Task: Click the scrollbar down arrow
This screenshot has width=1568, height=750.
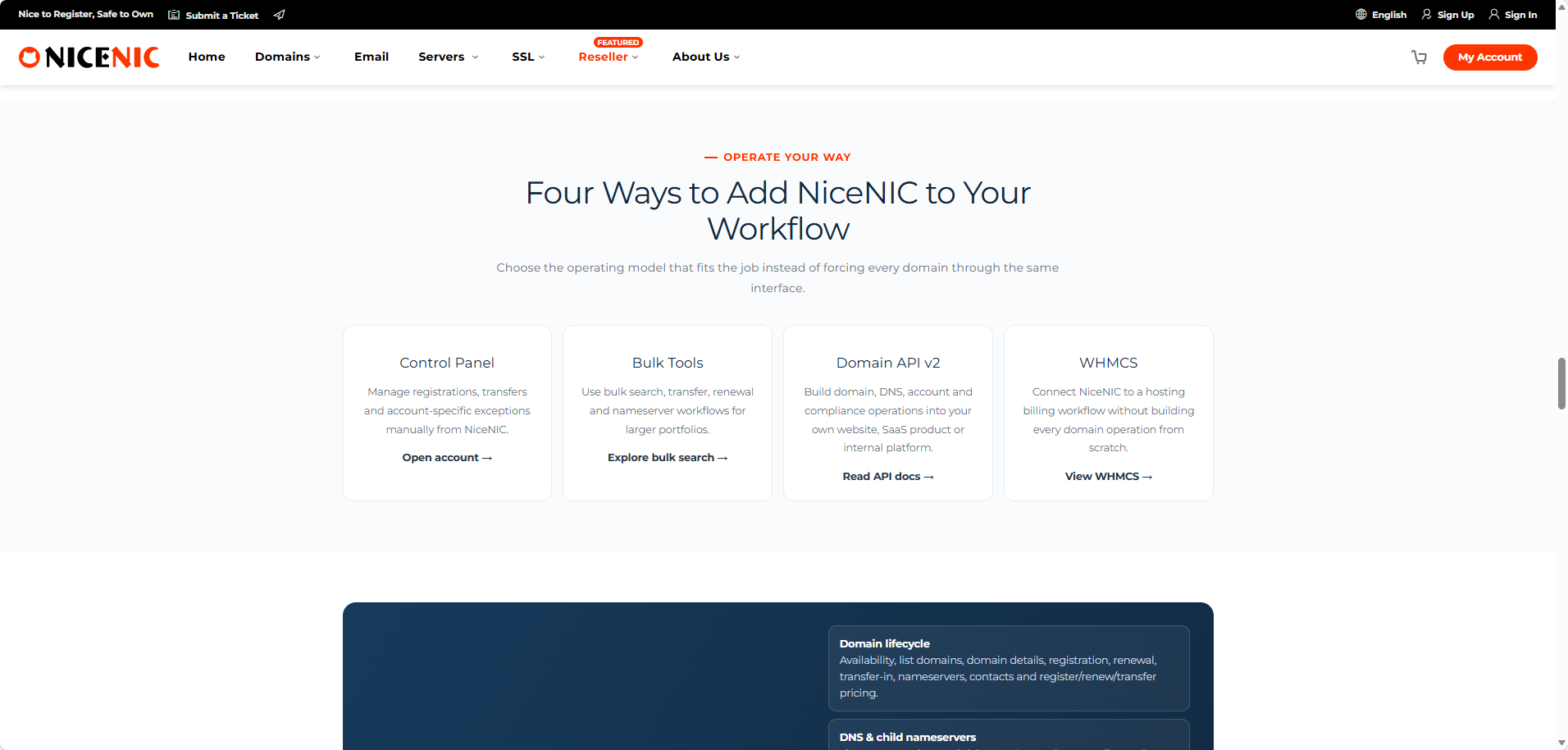Action: (1561, 743)
